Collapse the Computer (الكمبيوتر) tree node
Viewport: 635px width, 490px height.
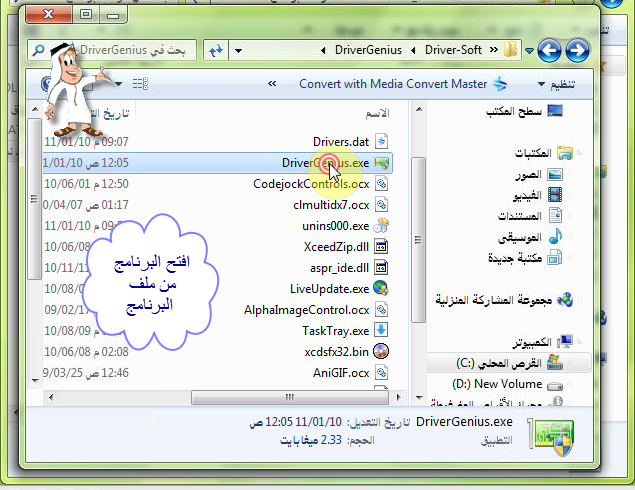580,342
